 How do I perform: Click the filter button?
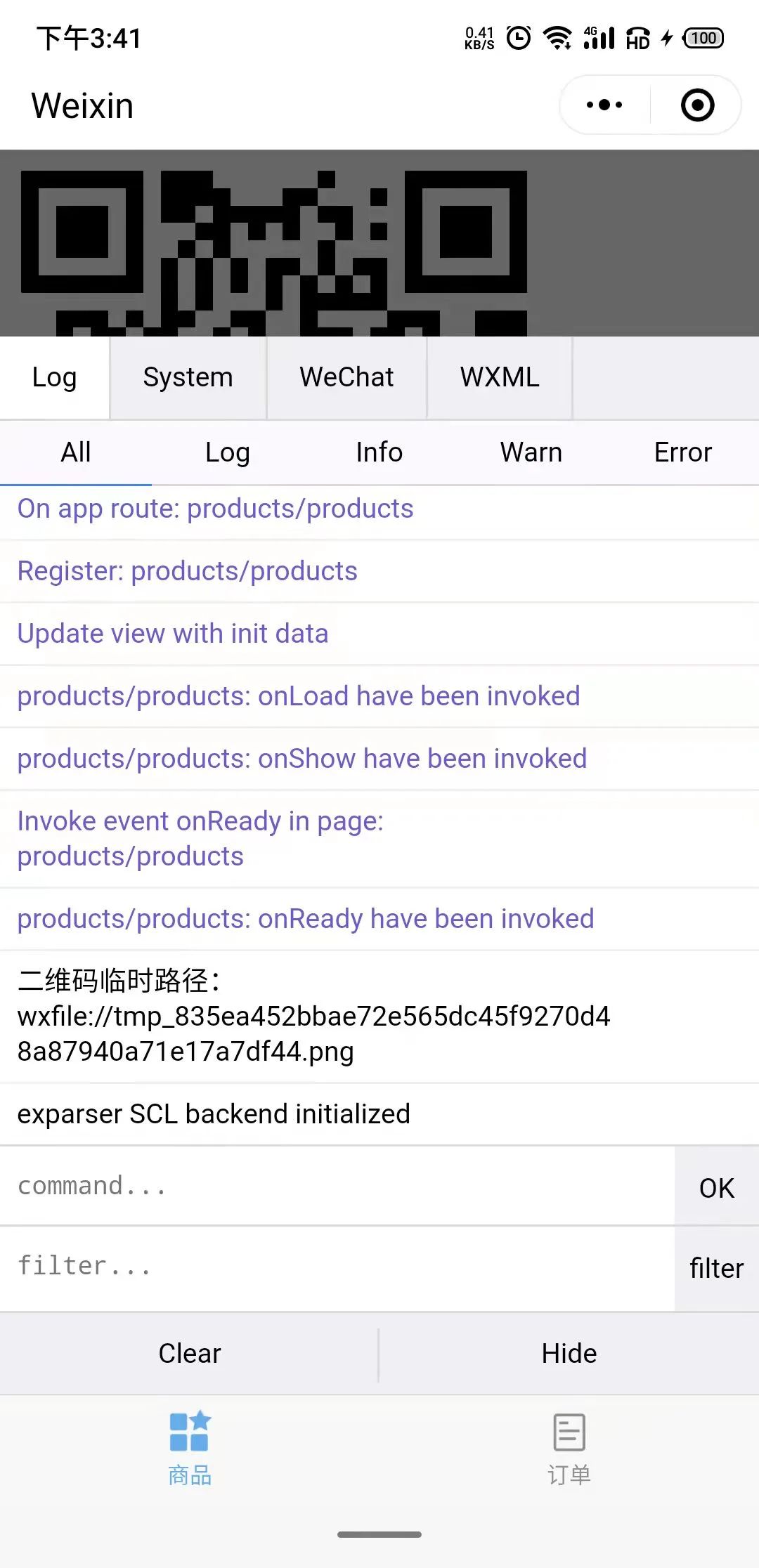tap(717, 1269)
